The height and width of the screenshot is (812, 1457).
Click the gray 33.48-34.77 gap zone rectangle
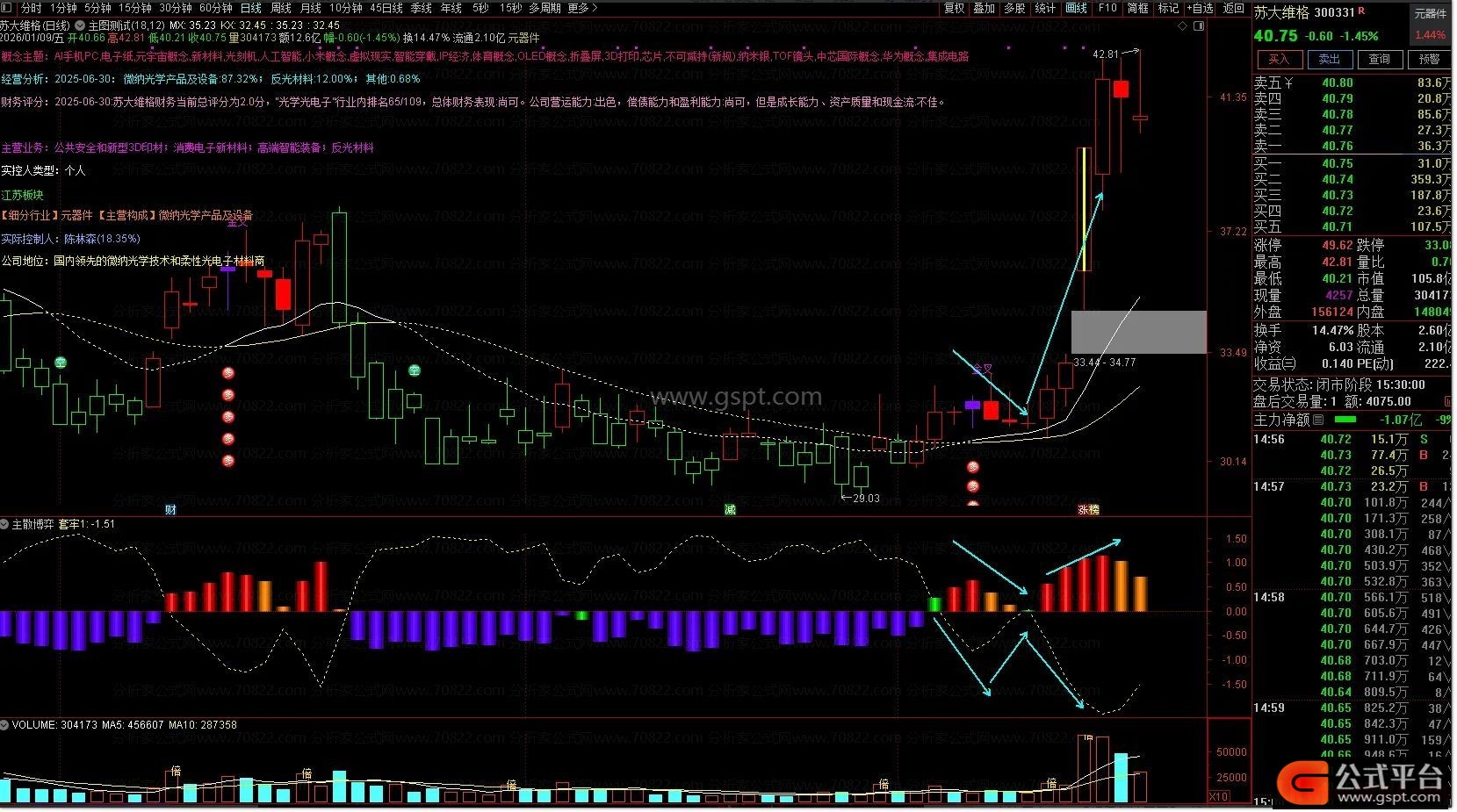point(1138,332)
